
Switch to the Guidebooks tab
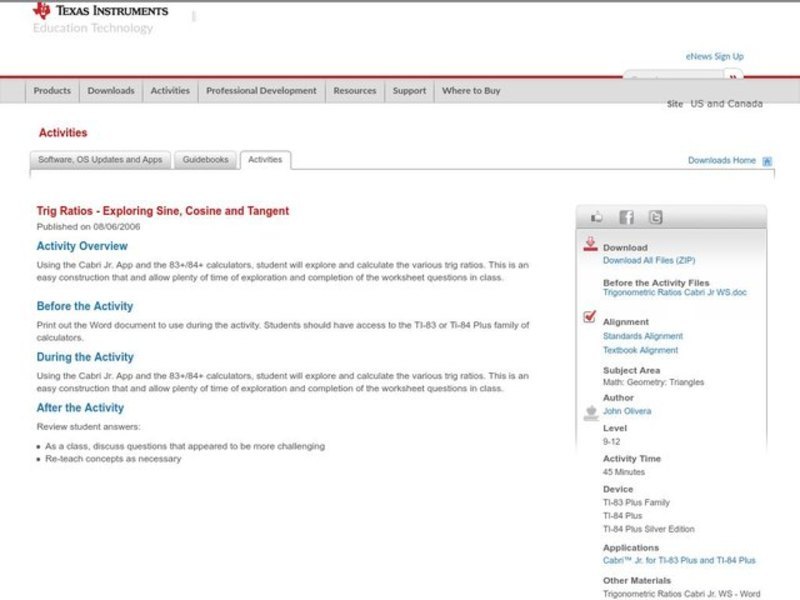click(205, 160)
